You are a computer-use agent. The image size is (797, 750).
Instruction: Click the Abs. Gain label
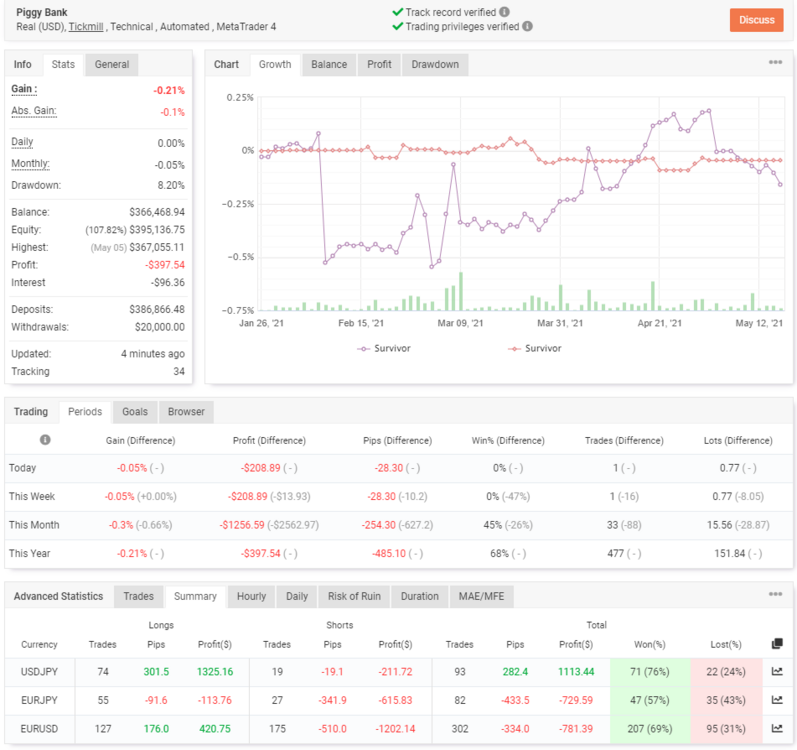point(34,111)
